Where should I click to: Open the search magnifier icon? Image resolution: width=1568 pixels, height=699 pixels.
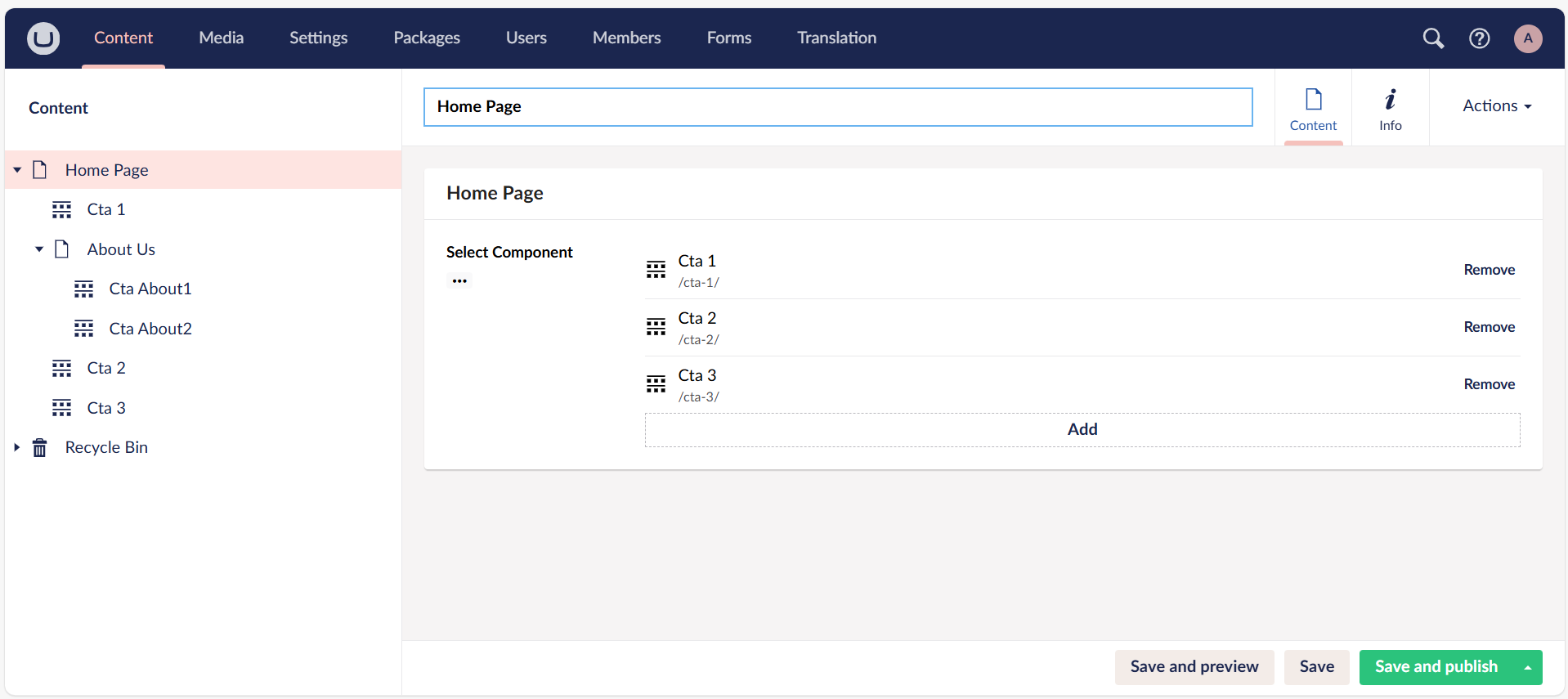(x=1433, y=38)
